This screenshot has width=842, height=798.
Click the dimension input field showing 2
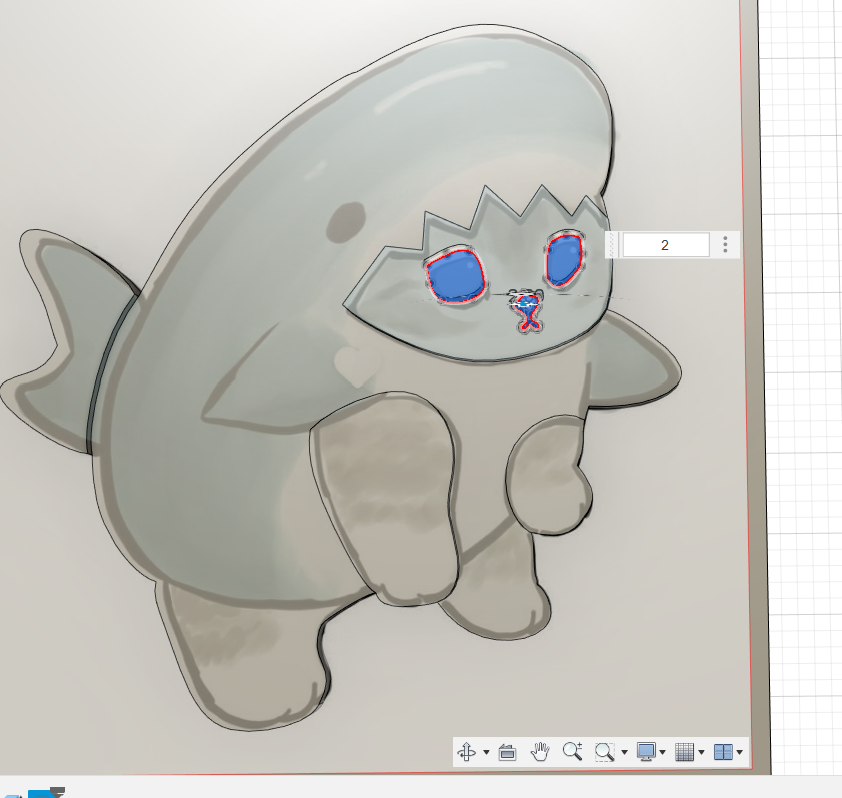[x=666, y=244]
